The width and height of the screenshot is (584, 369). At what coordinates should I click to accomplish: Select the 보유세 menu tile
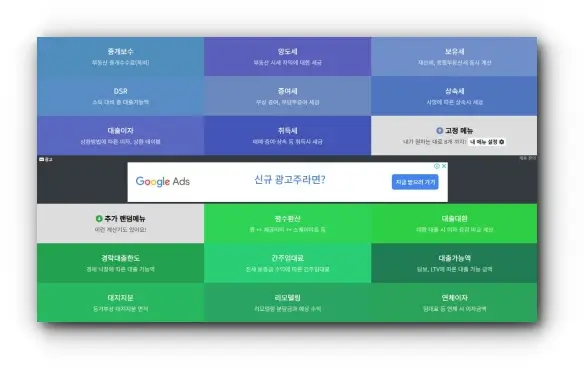click(x=454, y=57)
